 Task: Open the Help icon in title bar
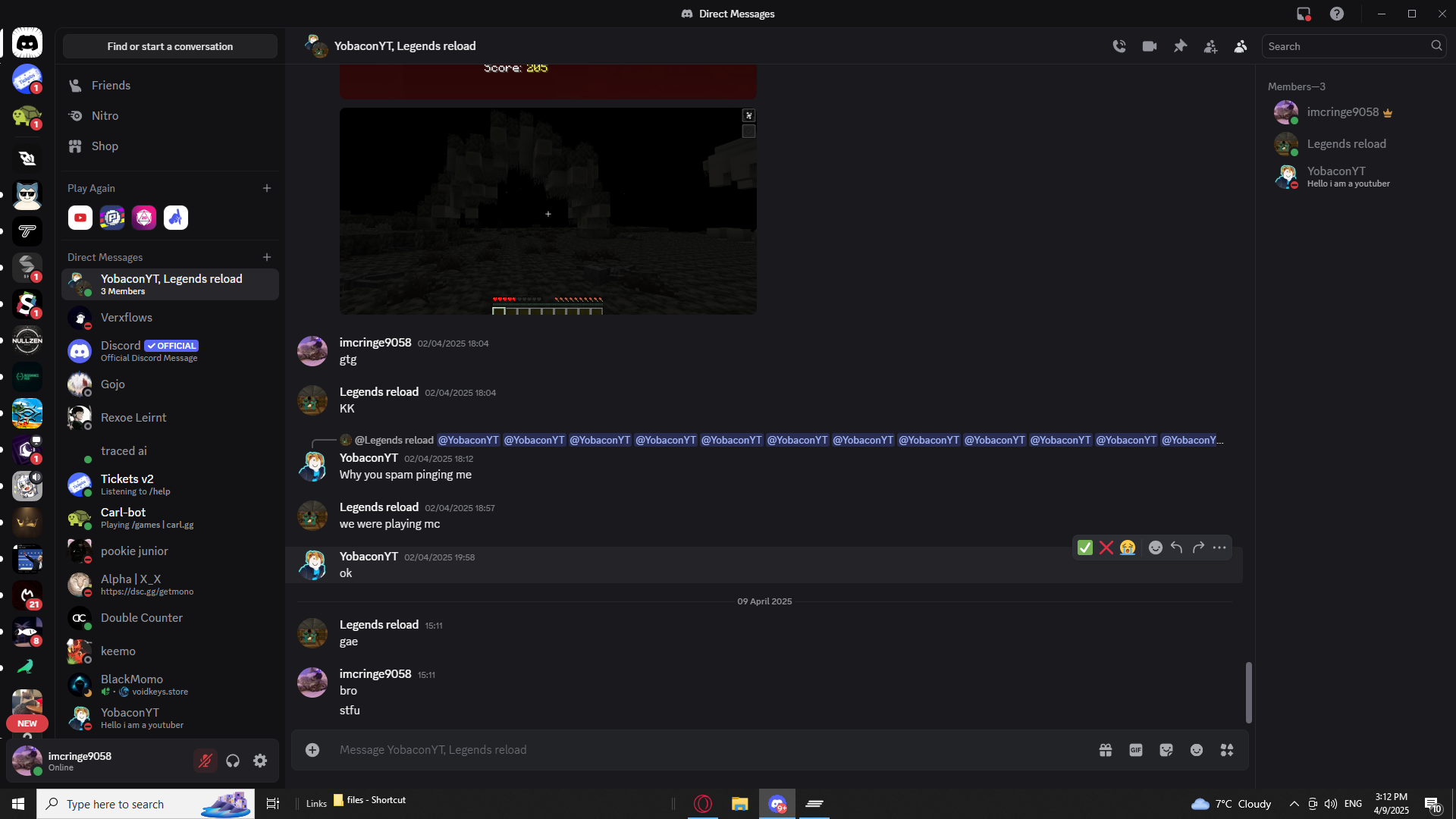click(x=1337, y=14)
